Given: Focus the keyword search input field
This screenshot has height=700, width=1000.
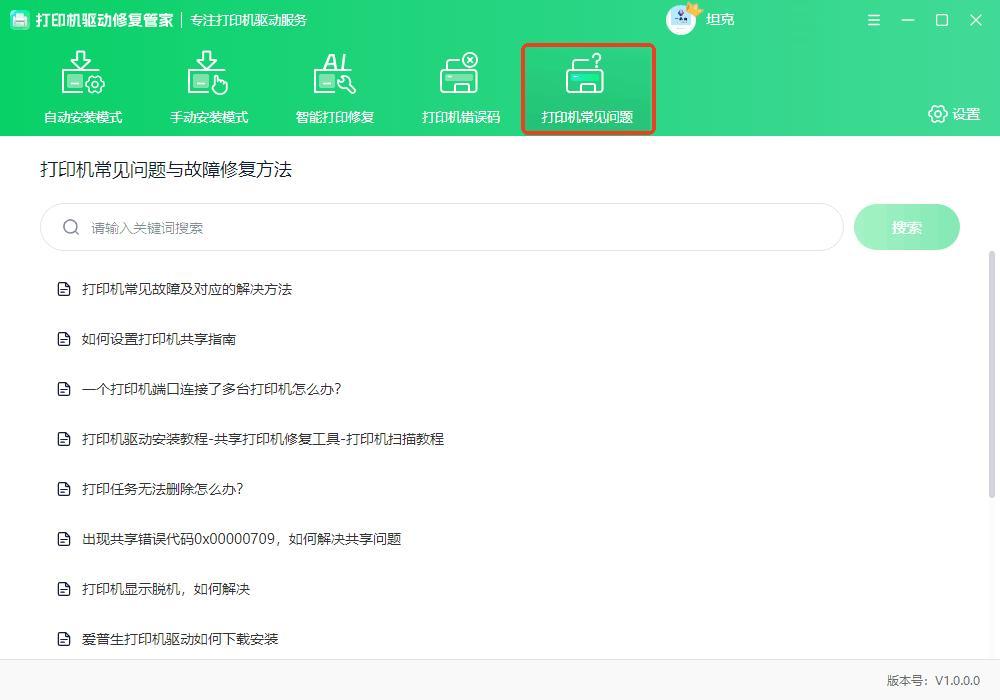Looking at the screenshot, I should 450,228.
